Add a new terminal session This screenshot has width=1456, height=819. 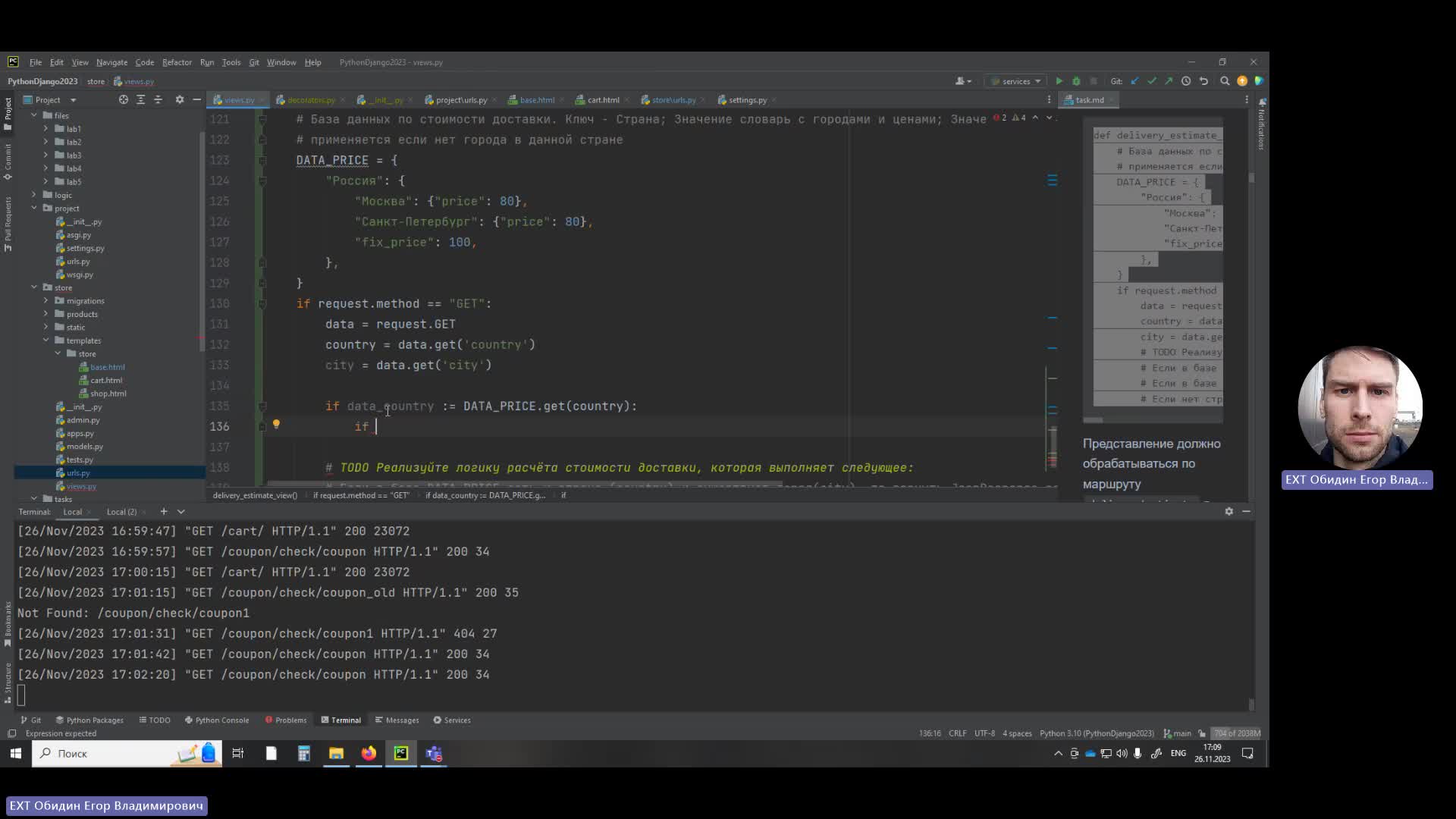(x=163, y=512)
